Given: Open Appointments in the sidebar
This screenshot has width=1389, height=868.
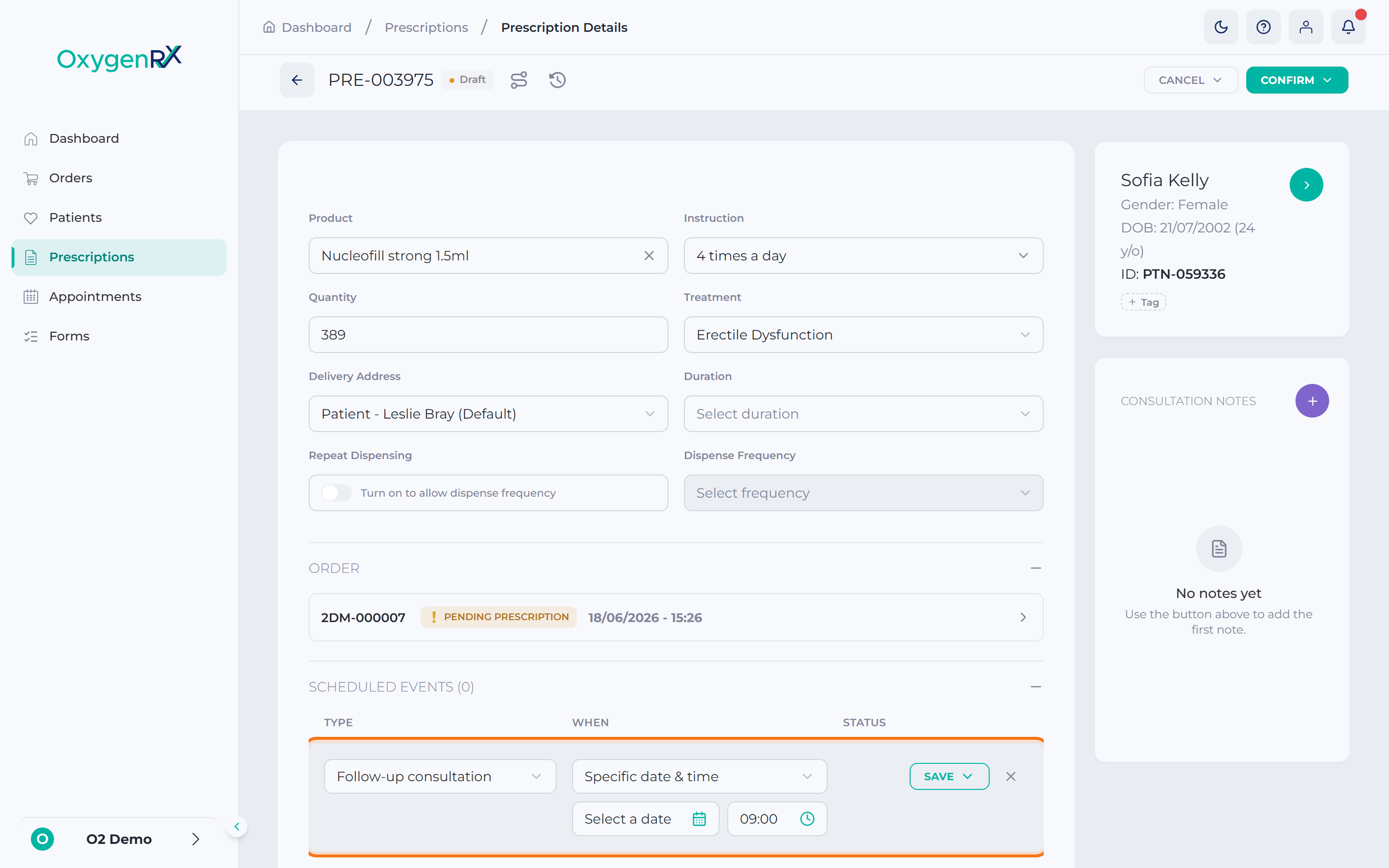Looking at the screenshot, I should tap(119, 296).
